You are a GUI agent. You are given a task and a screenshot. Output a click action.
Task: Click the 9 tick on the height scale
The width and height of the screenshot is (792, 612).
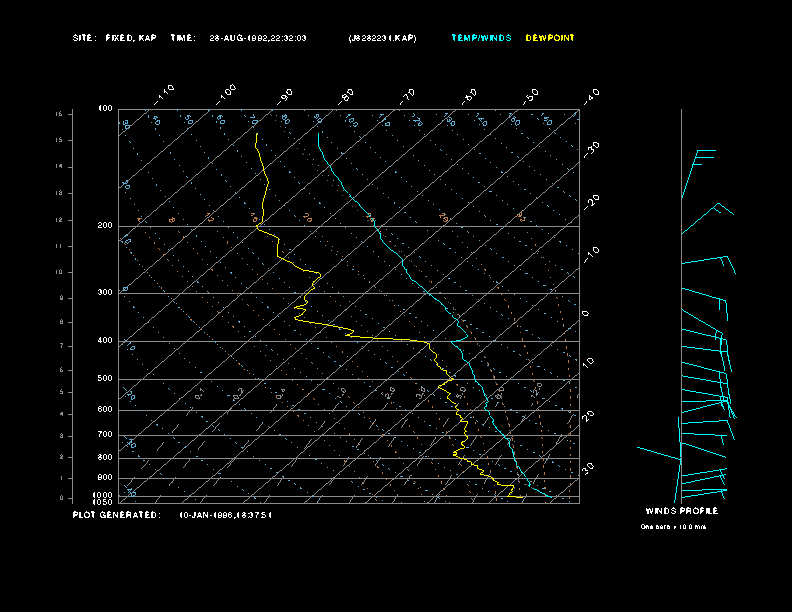click(62, 298)
